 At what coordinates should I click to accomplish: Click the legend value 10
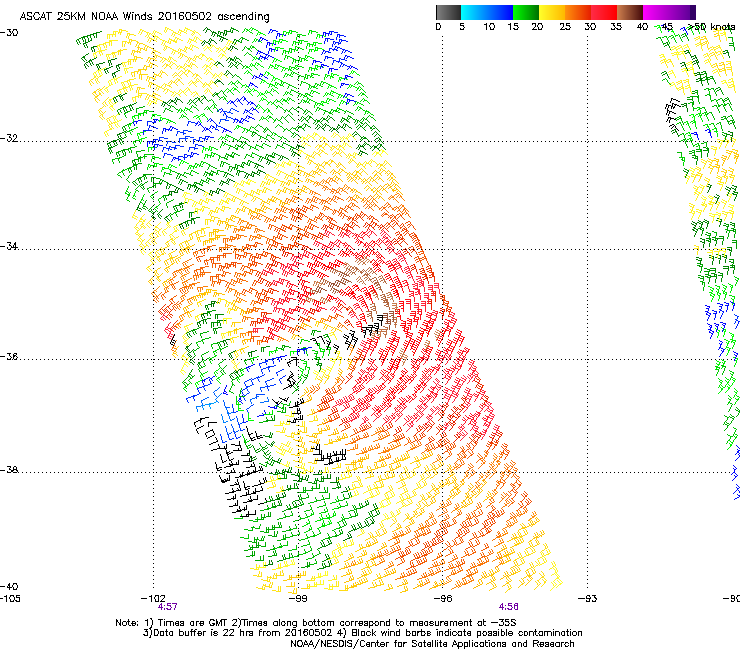pos(489,27)
